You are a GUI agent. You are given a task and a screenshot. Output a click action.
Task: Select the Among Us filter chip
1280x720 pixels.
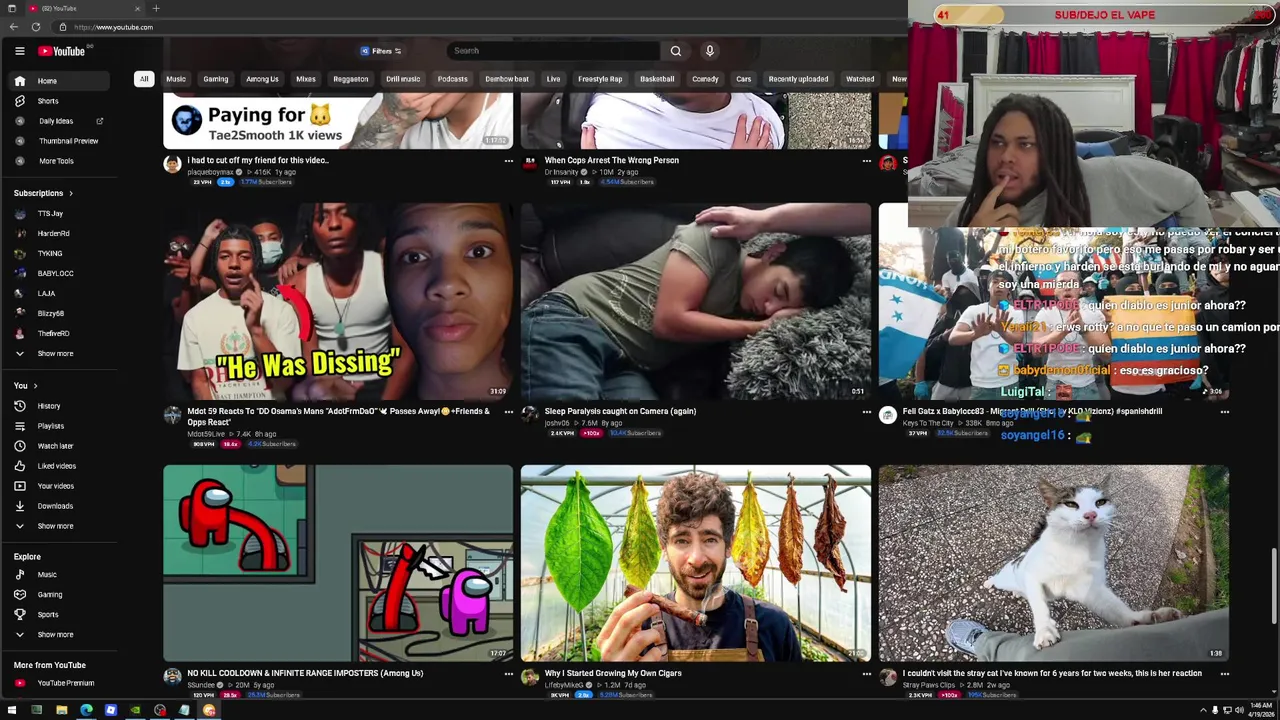262,79
